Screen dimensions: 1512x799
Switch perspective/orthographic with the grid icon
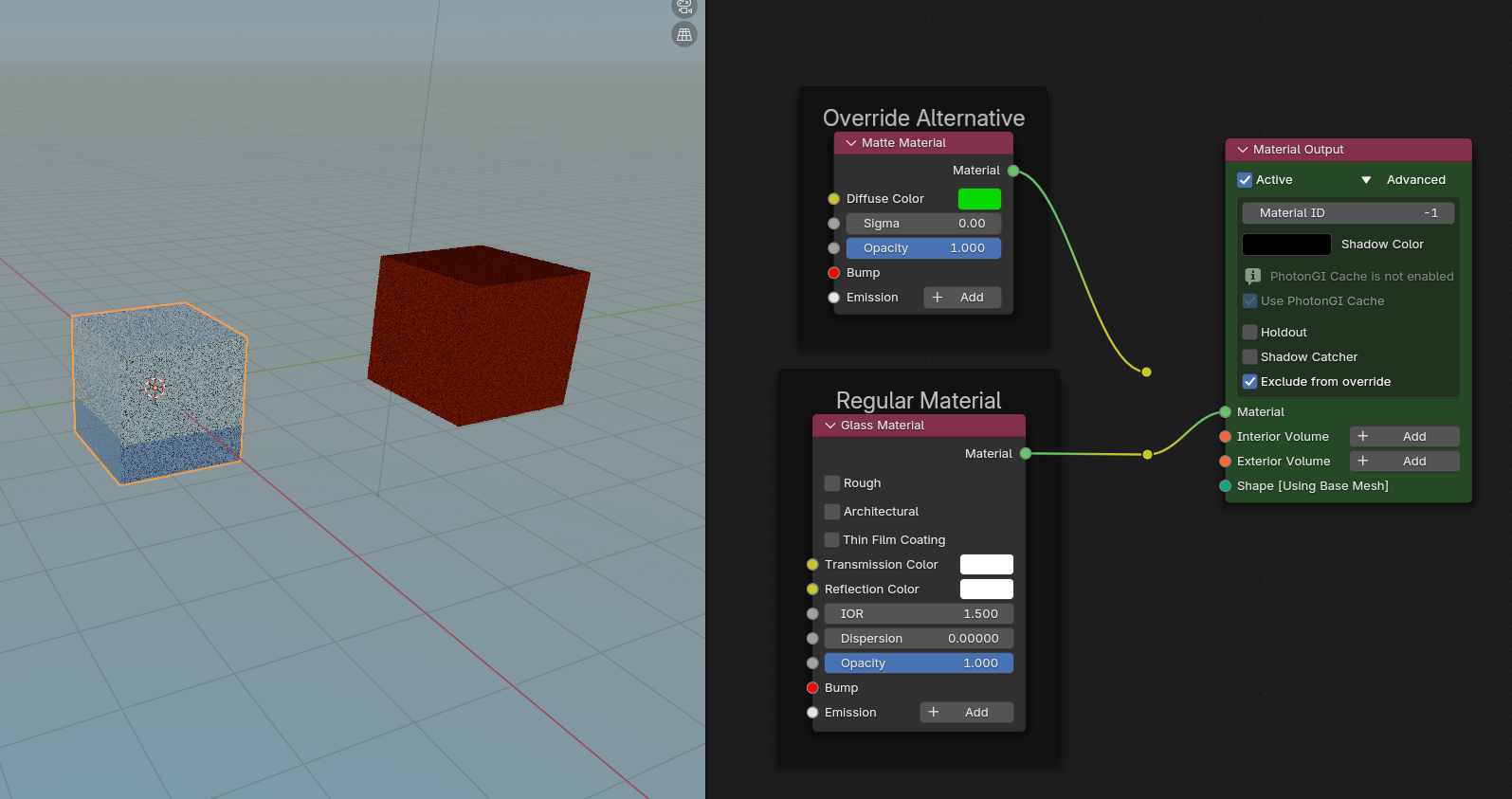[x=683, y=35]
